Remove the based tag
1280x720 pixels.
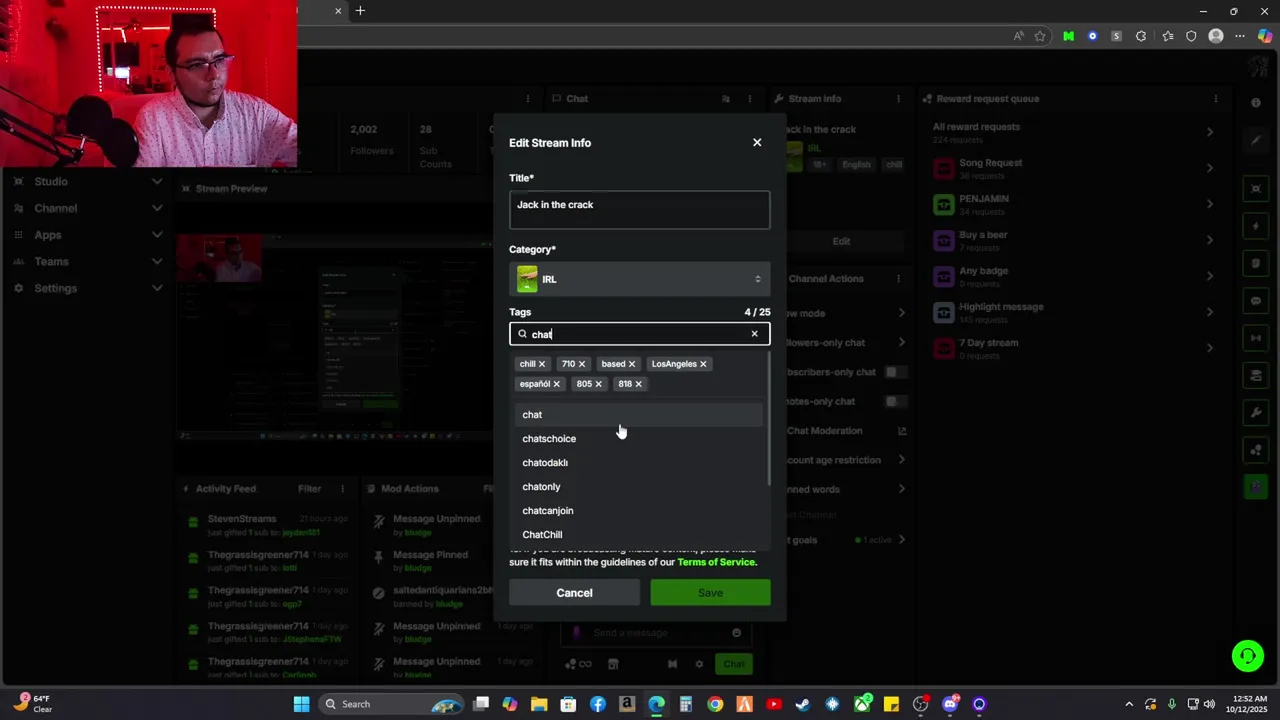[x=631, y=364]
